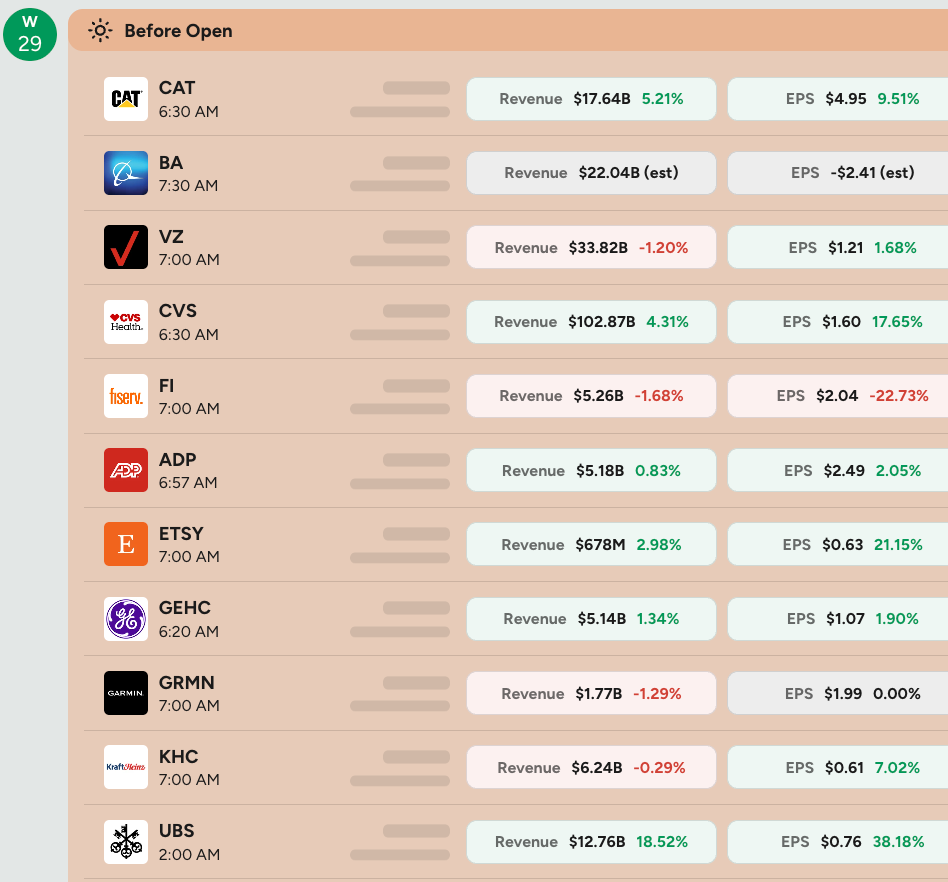
Task: Click the orange Etsy E logo
Action: click(x=126, y=544)
